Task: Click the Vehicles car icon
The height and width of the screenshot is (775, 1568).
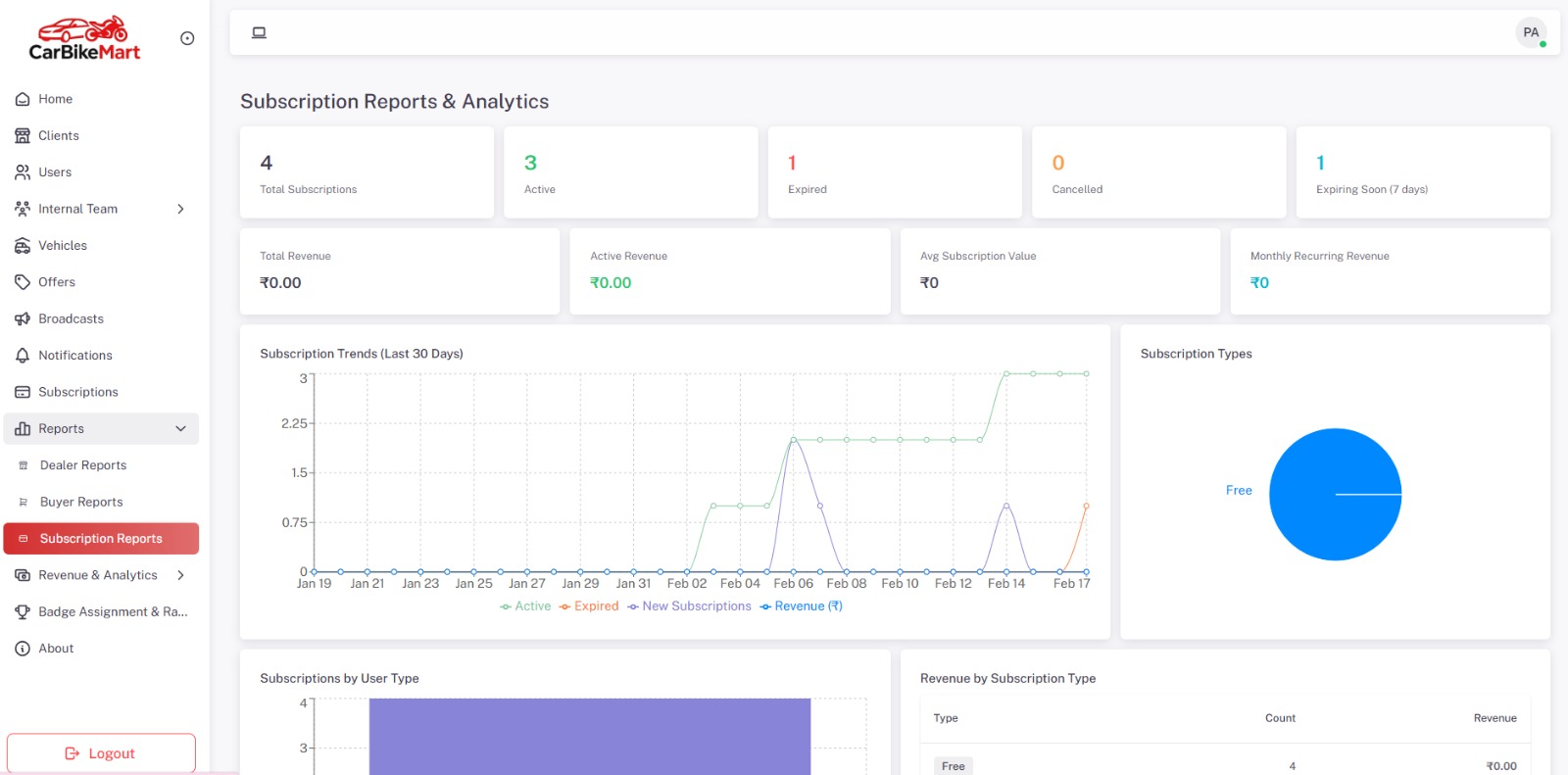Action: 23,245
